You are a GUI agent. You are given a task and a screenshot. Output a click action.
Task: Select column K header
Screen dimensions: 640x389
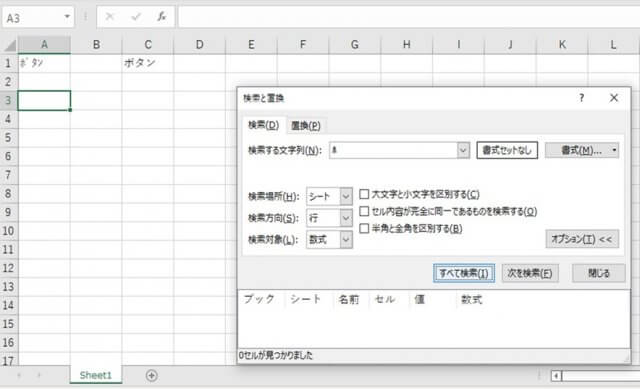(x=562, y=44)
